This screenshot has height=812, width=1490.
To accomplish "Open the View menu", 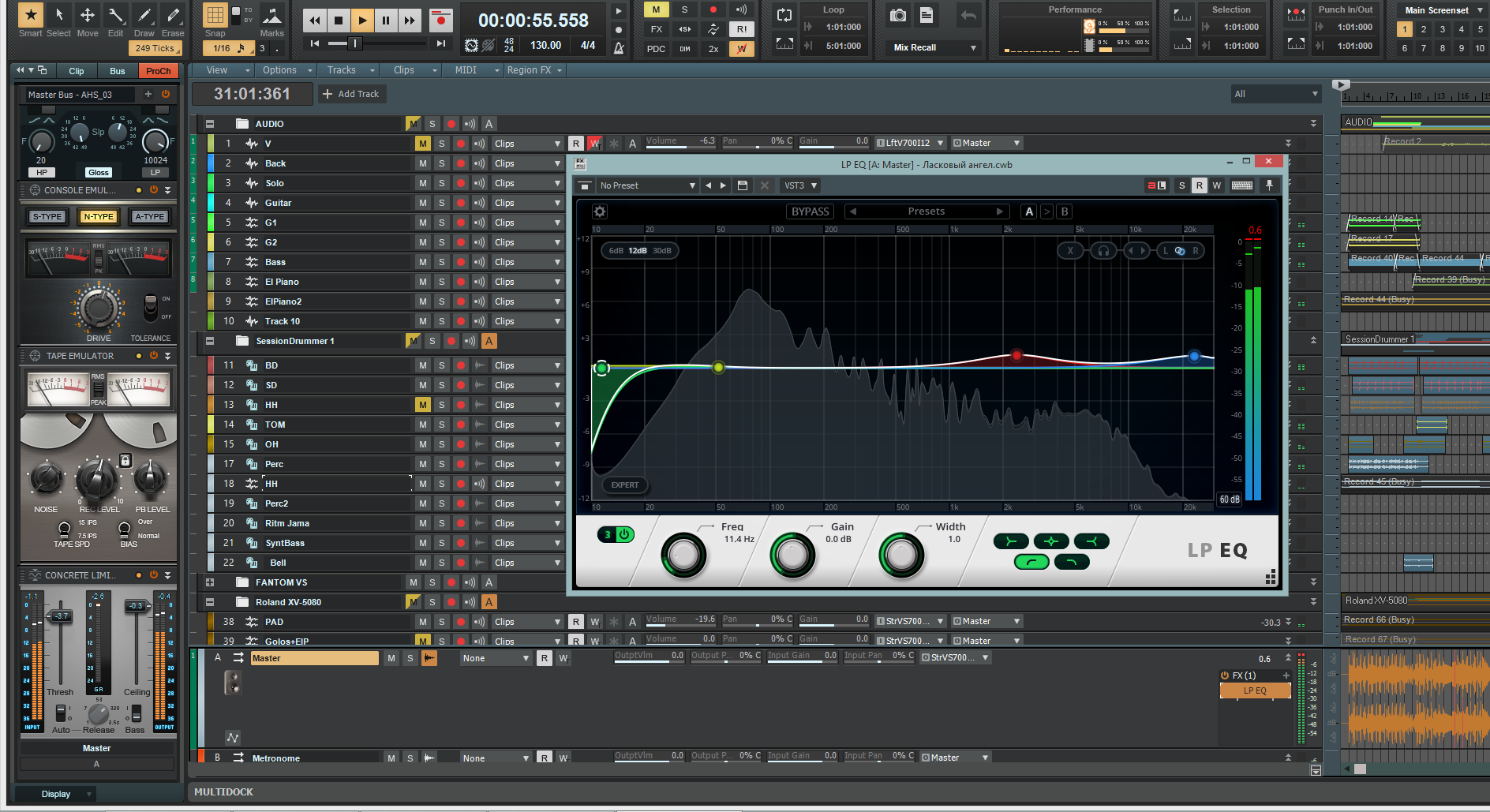I will tap(216, 70).
